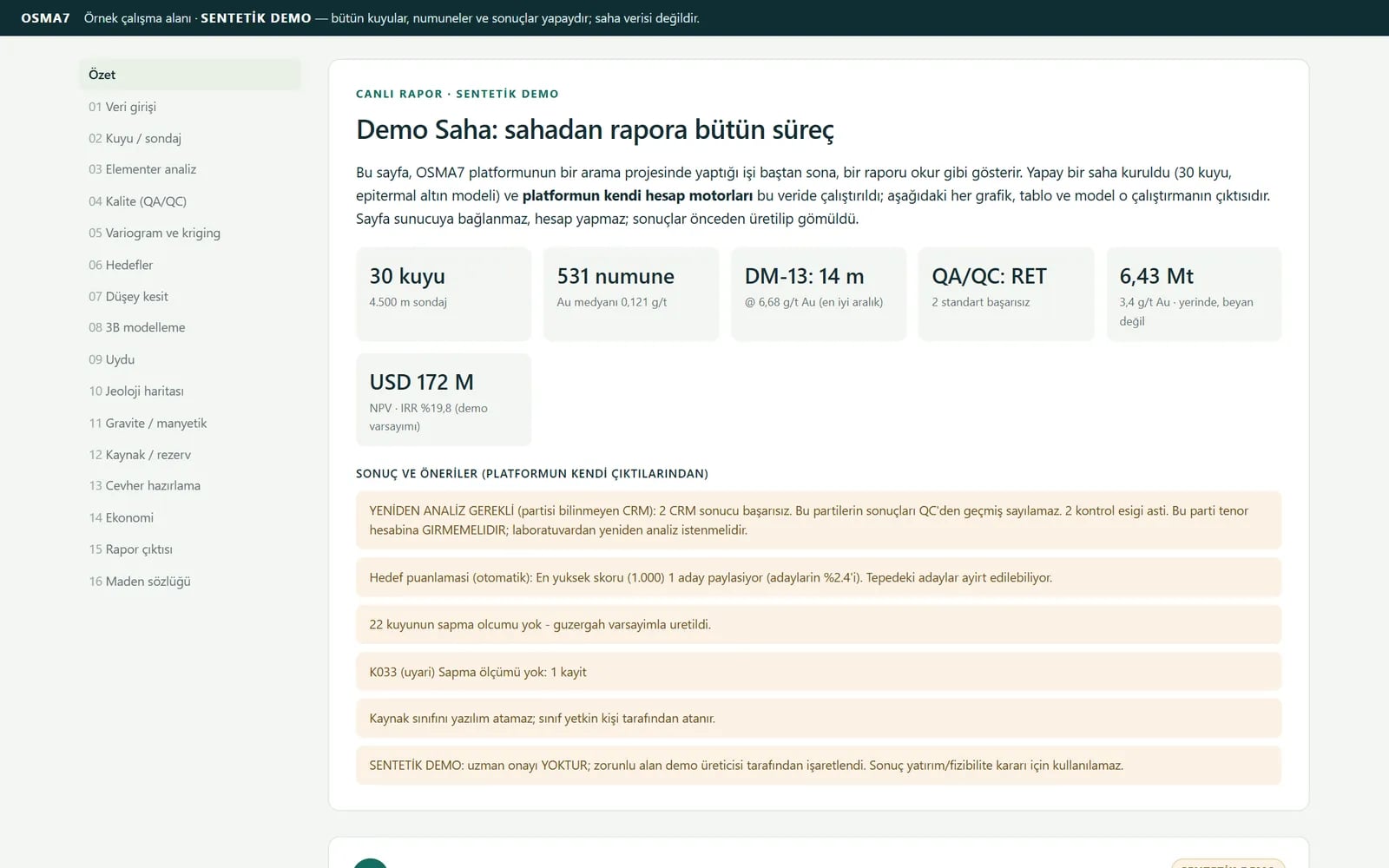Go to 15 Rapor çıktısı
This screenshot has height=868, width=1389.
(130, 549)
